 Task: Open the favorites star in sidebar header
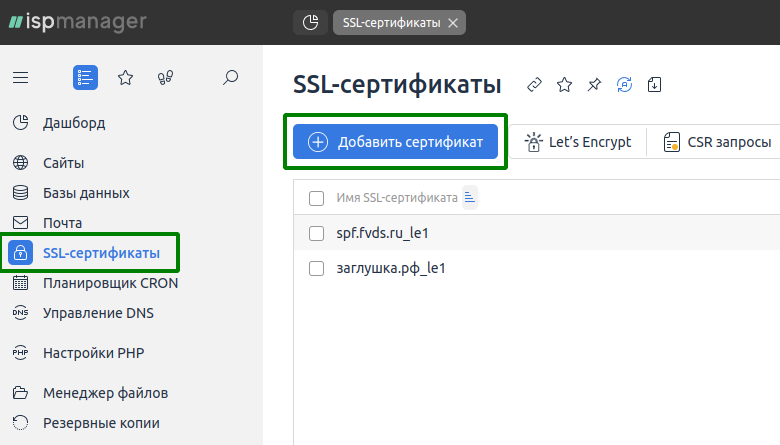click(x=125, y=77)
